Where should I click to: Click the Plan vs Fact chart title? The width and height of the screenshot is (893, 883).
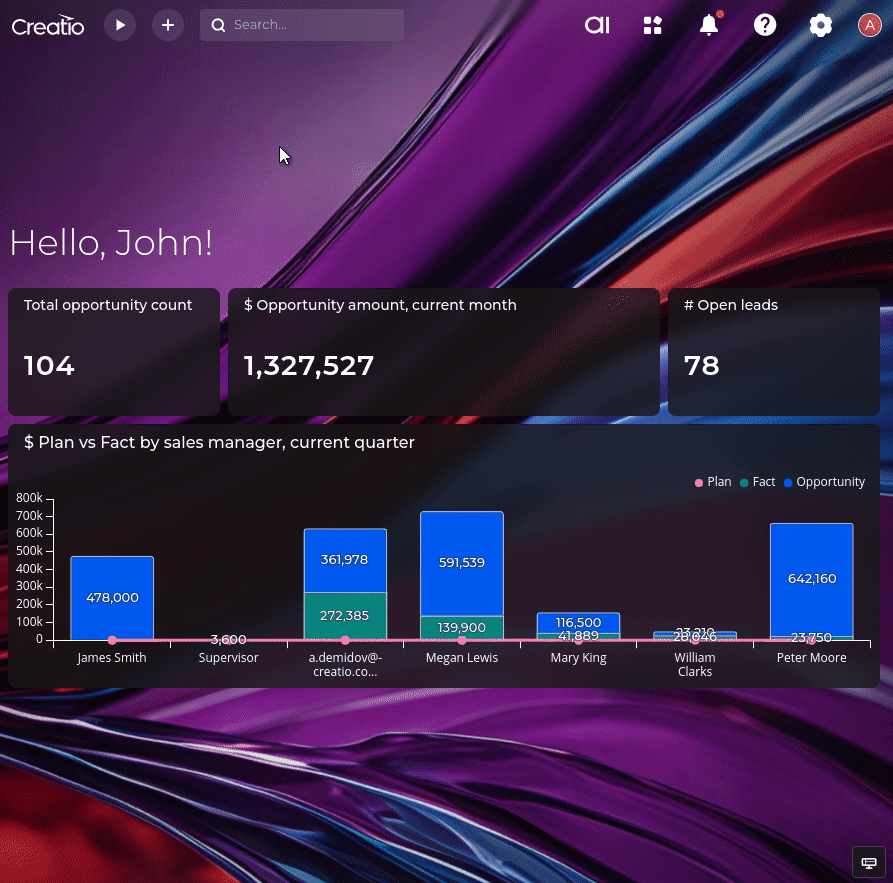[219, 443]
